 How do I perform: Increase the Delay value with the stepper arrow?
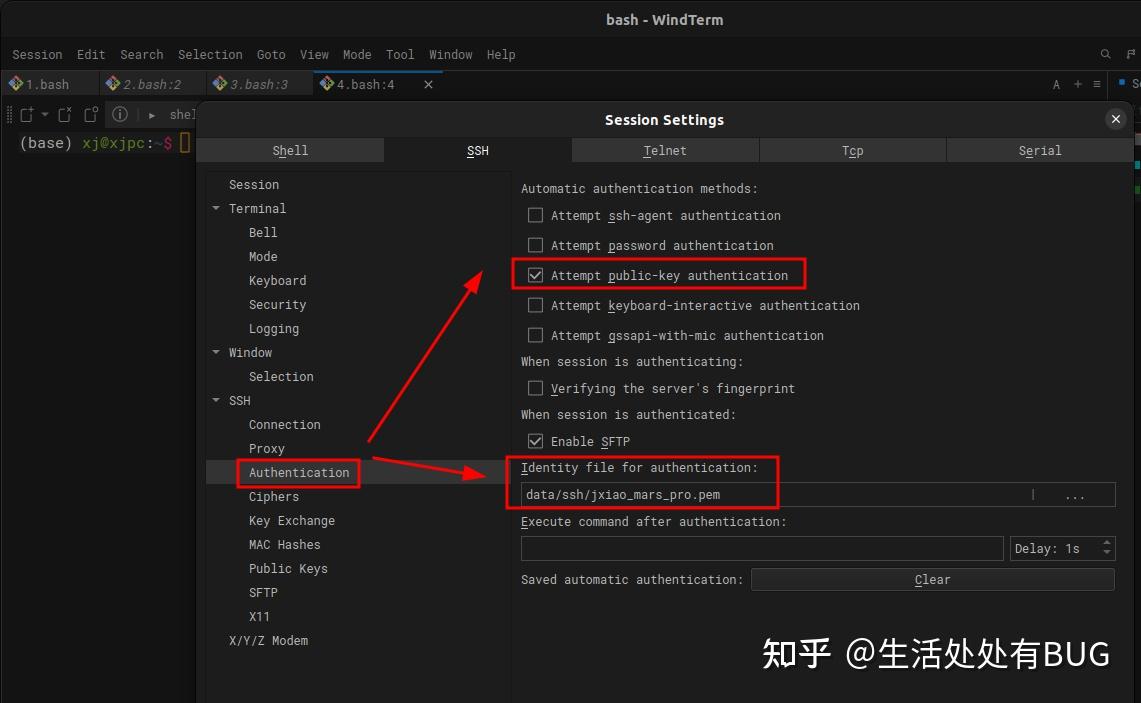(1105, 543)
